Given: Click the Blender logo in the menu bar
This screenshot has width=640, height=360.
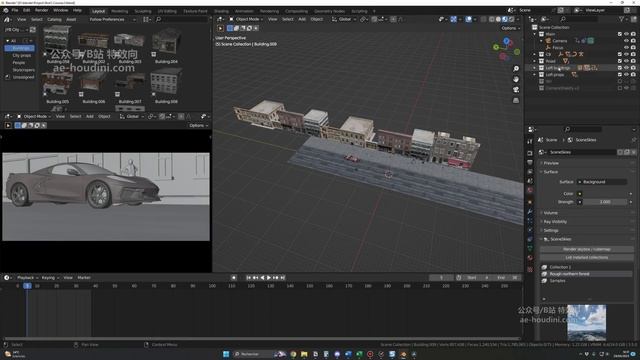Looking at the screenshot, I should [6, 10].
